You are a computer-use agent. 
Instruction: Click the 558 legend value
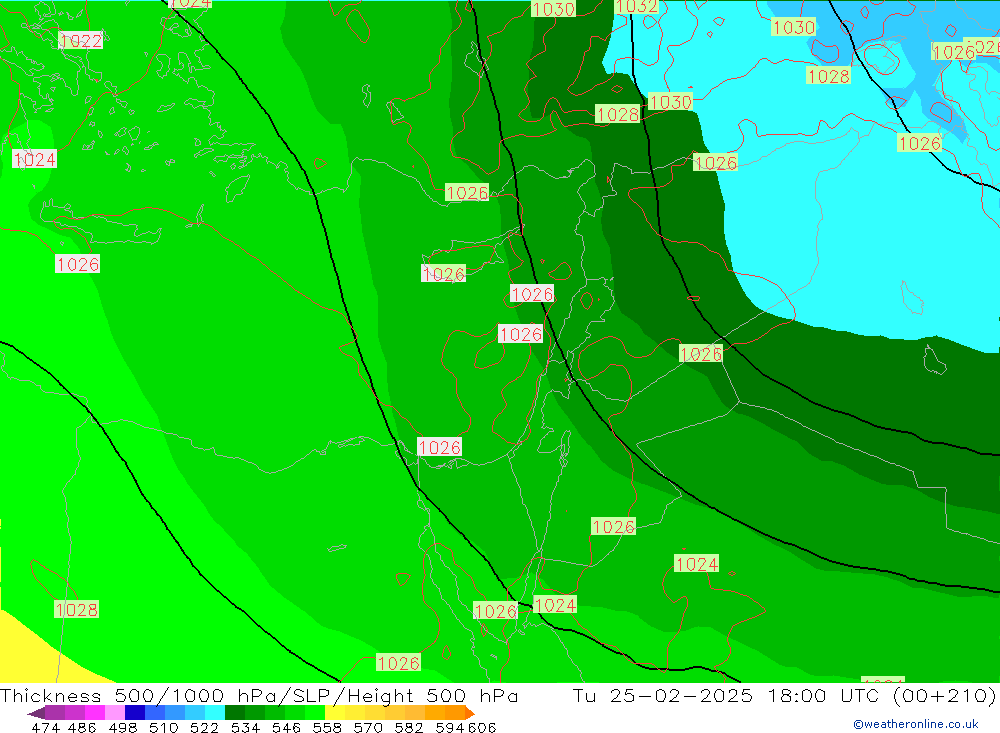click(327, 727)
